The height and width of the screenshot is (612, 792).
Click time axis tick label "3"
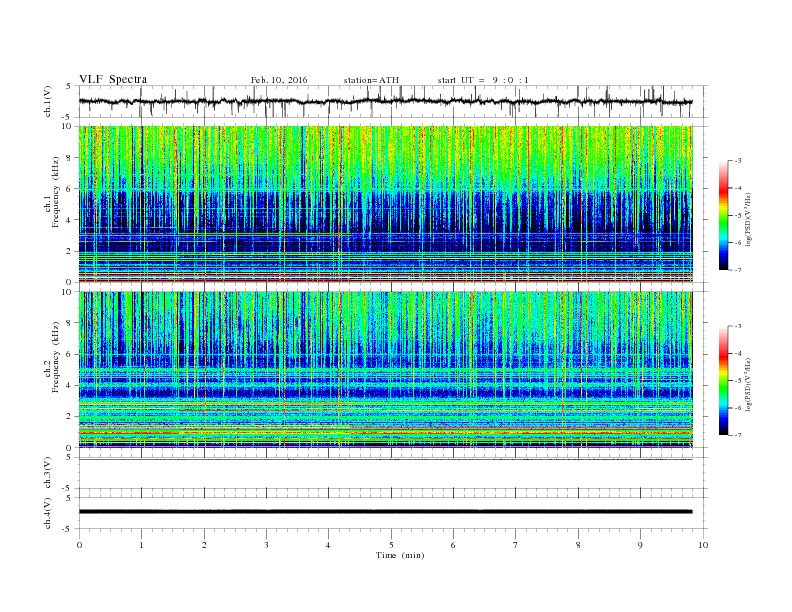point(267,545)
